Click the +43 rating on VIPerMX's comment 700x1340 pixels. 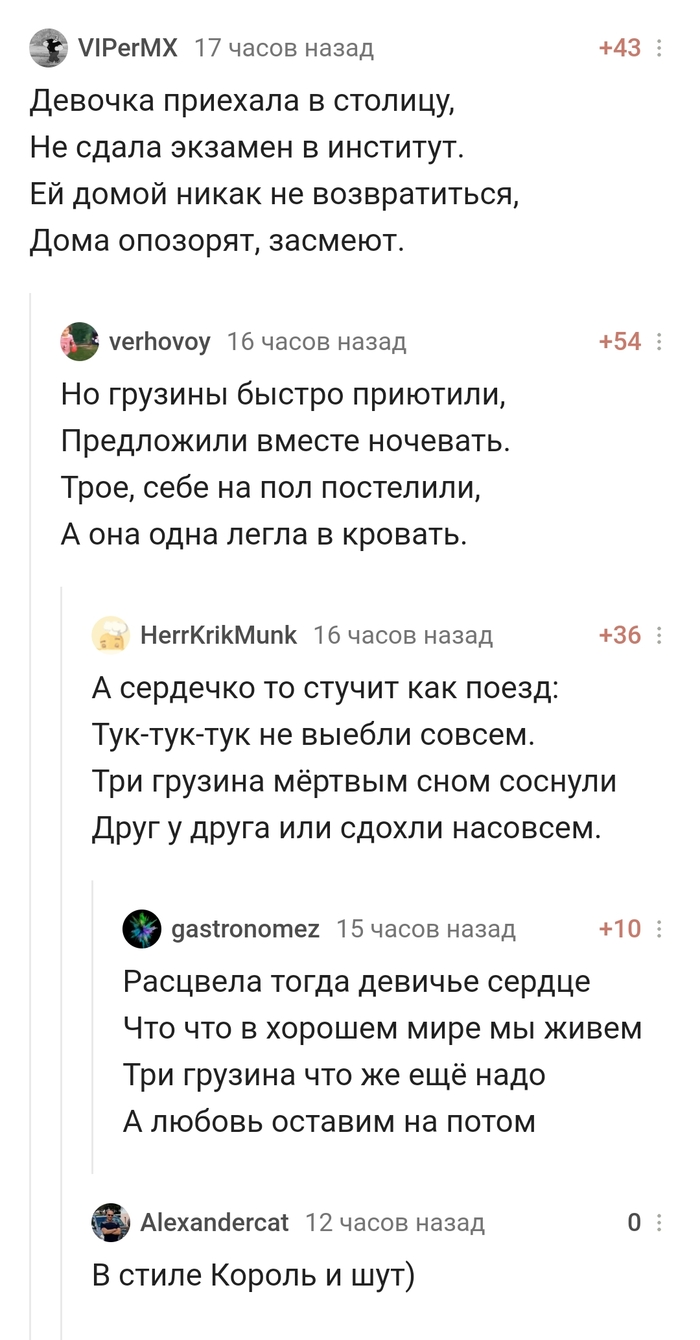point(619,48)
